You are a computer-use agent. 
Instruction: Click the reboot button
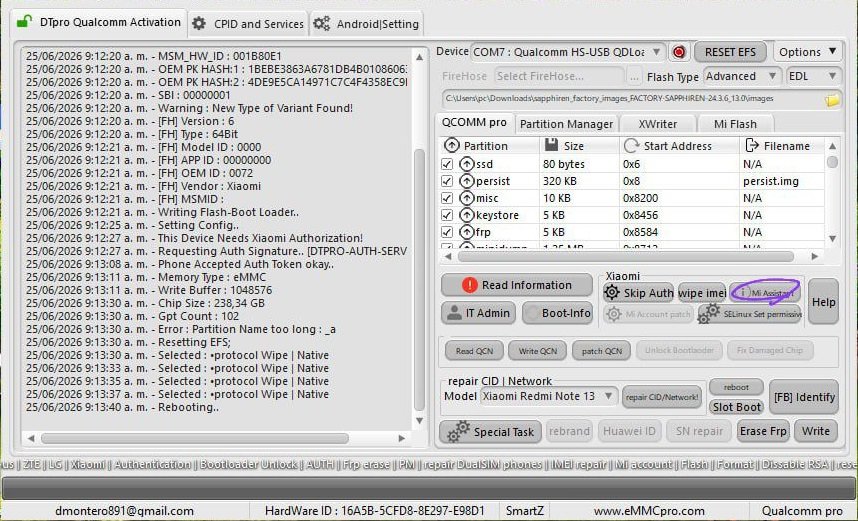click(736, 387)
